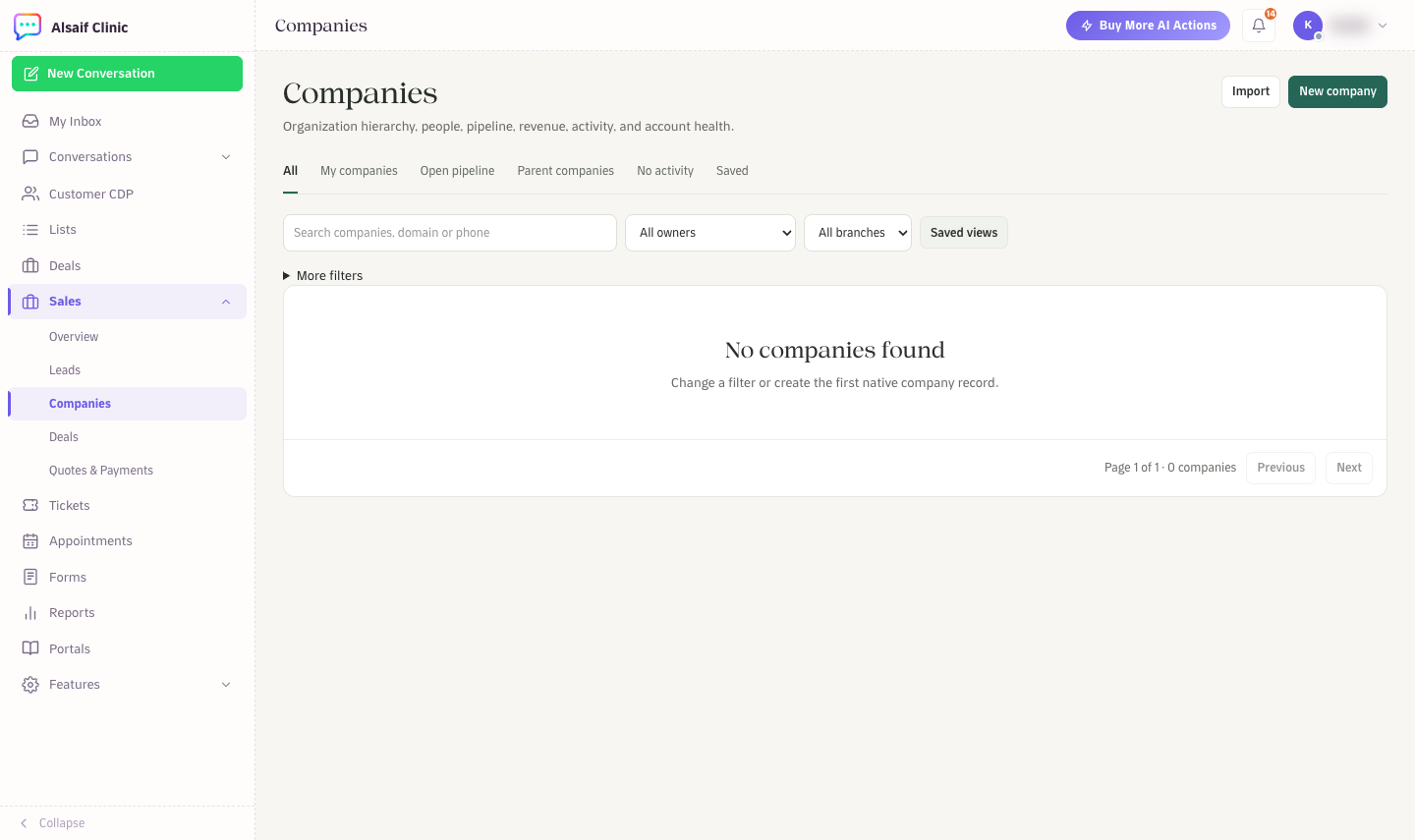Expand the Conversations submenu chevron
Screen dimensions: 1415x840
point(226,157)
